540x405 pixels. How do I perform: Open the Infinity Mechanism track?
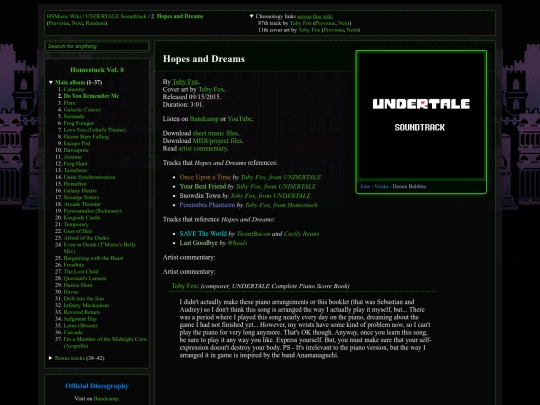[x=86, y=305]
